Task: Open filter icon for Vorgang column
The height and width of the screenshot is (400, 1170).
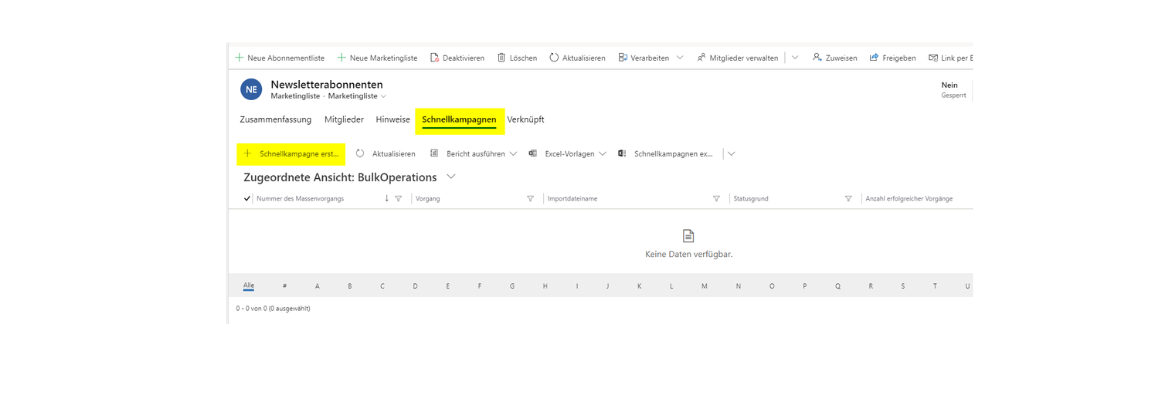Action: (531, 199)
